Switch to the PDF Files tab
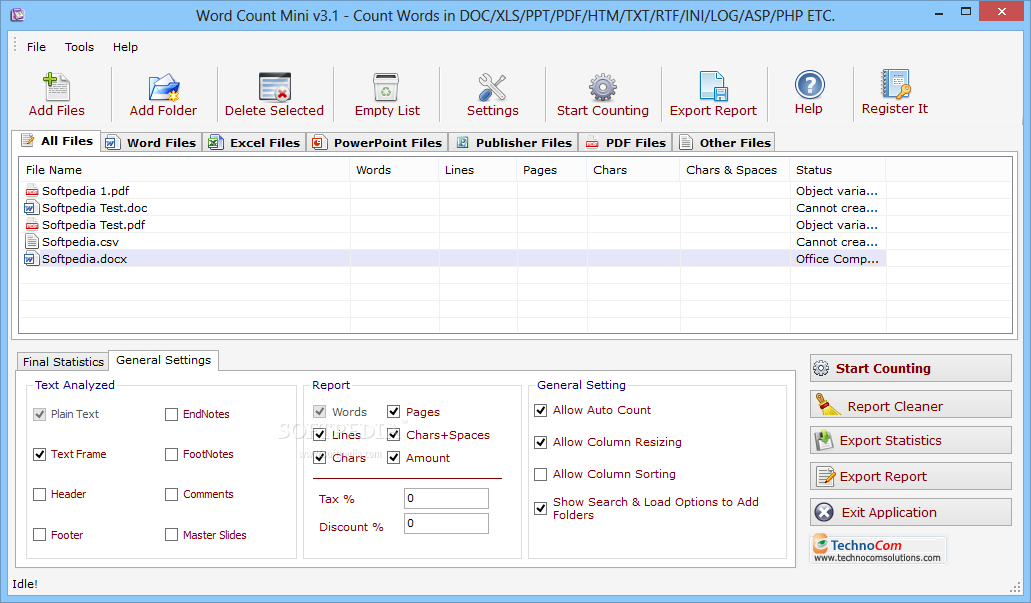 [x=625, y=143]
